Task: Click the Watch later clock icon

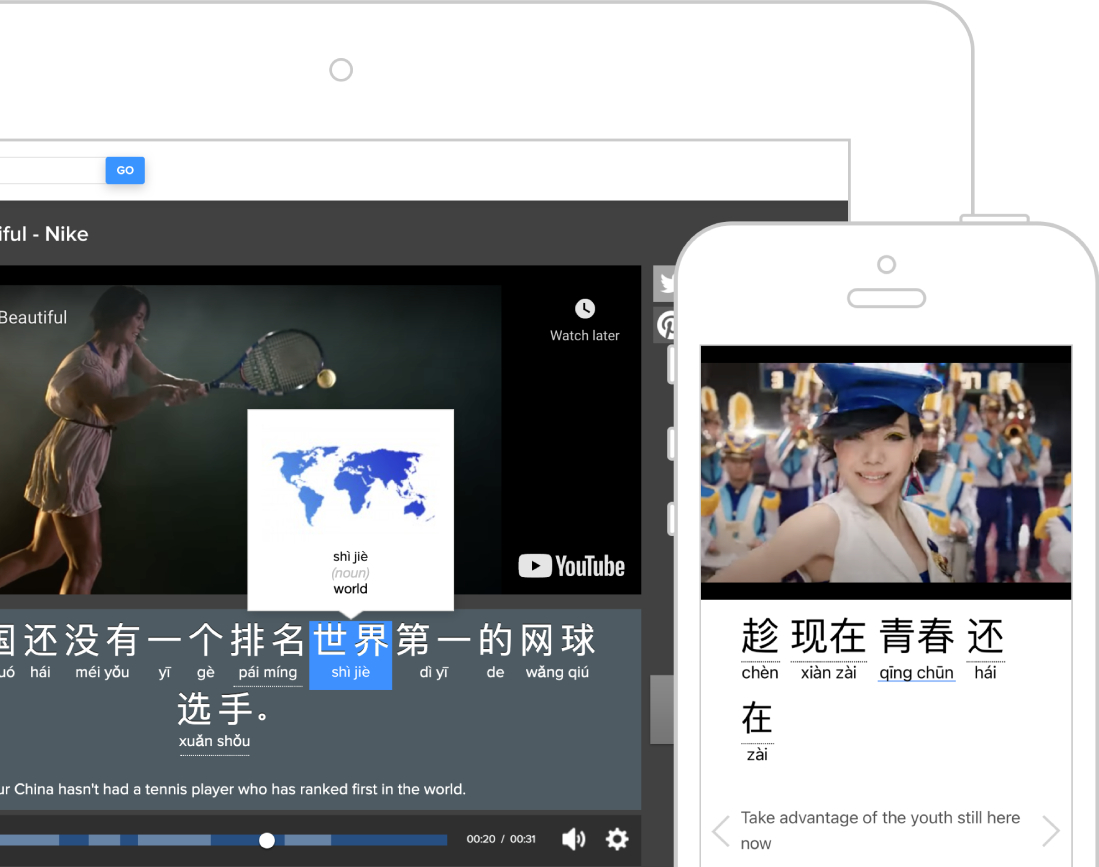Action: point(583,309)
